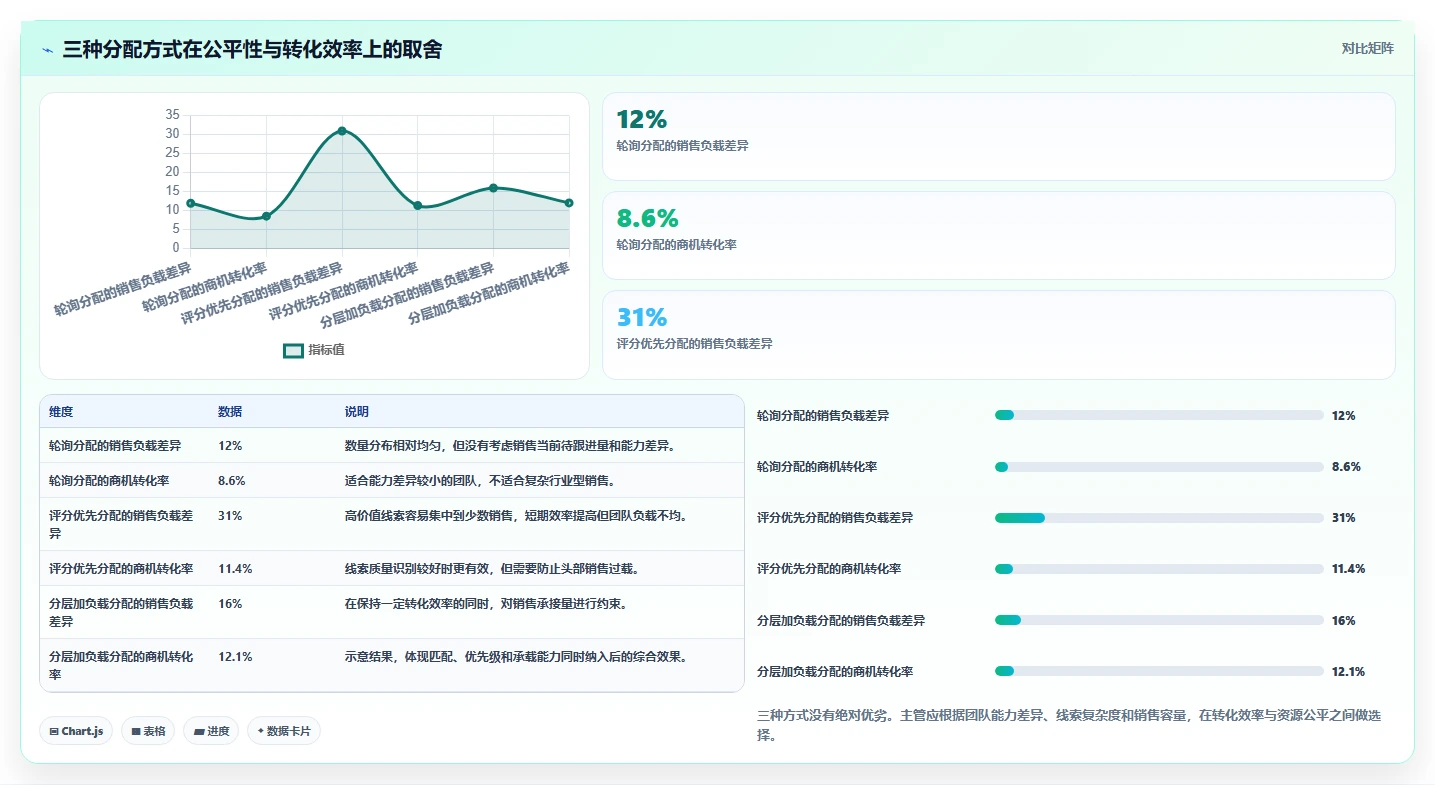Click the 12.1% value in the table
Image resolution: width=1435 pixels, height=785 pixels.
pyautogui.click(x=235, y=657)
